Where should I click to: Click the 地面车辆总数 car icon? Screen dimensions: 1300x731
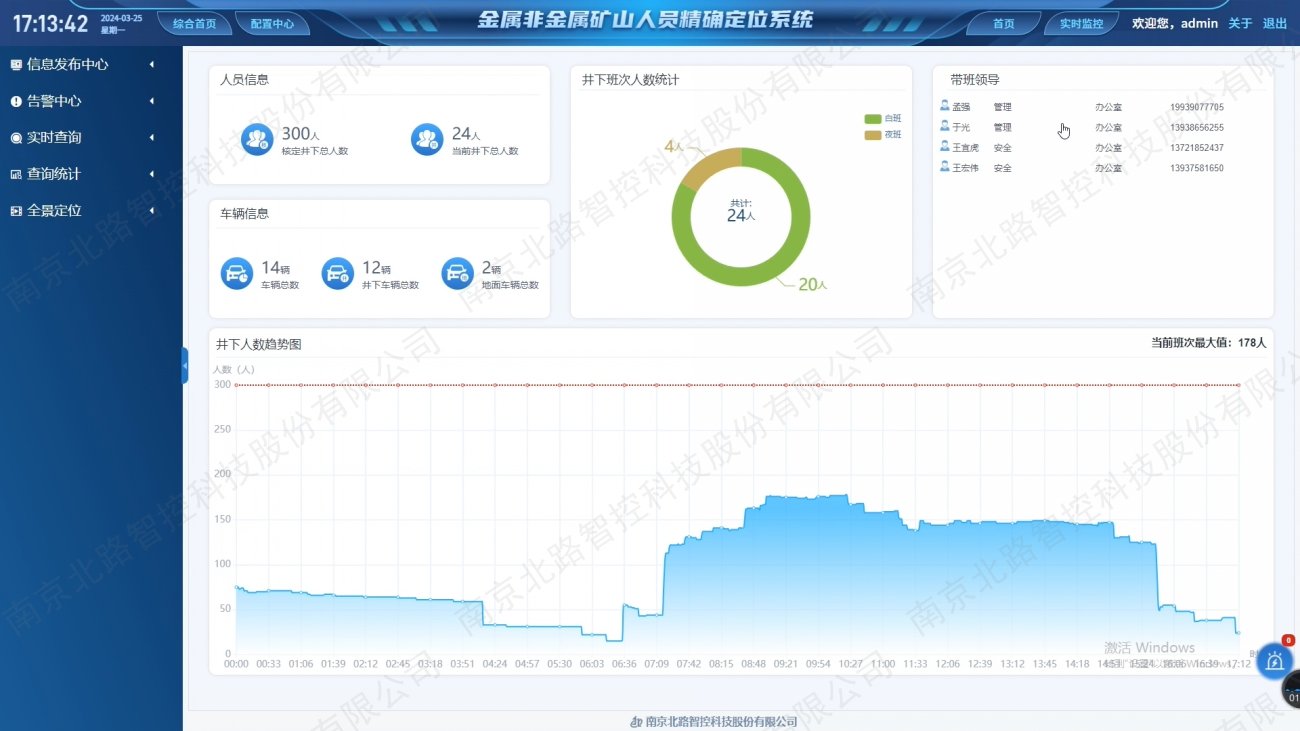click(457, 274)
